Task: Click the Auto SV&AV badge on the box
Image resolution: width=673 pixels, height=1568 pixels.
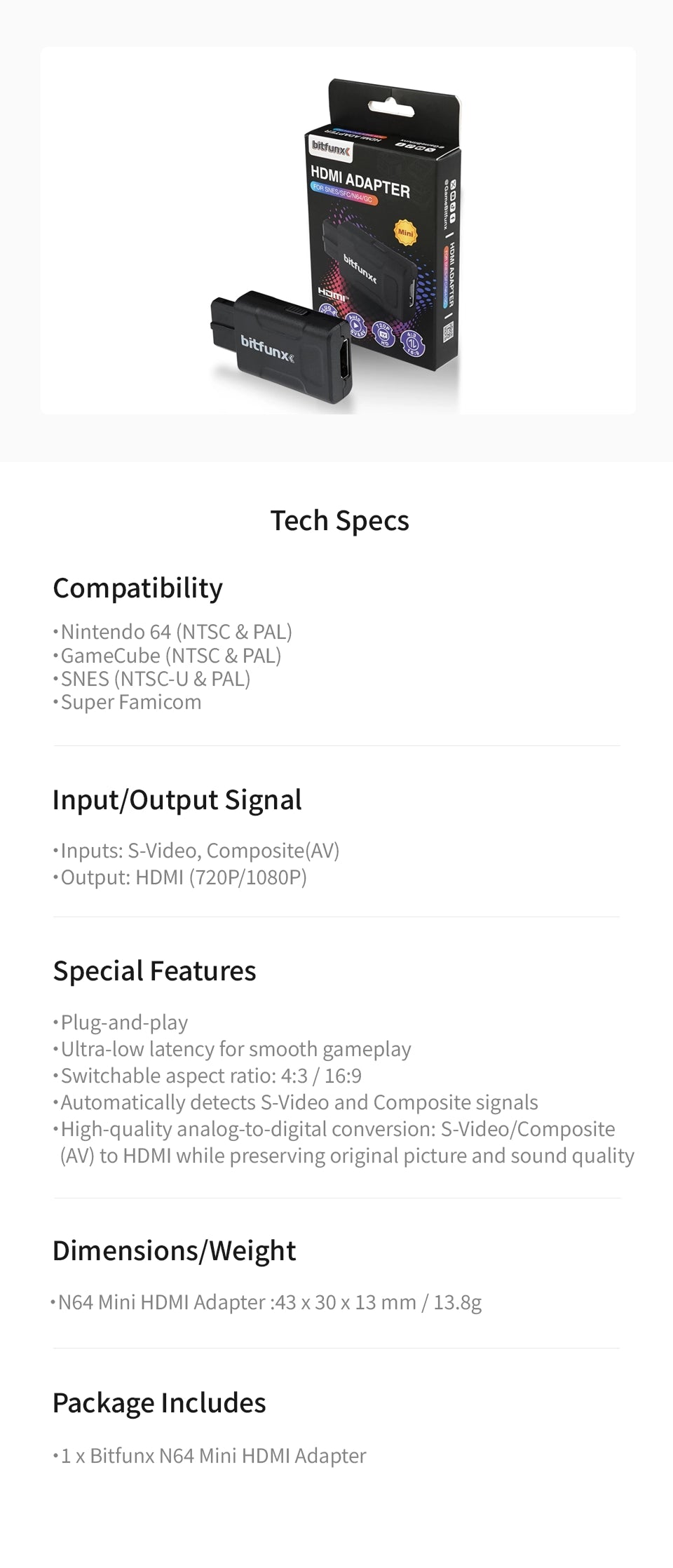Action: (355, 325)
